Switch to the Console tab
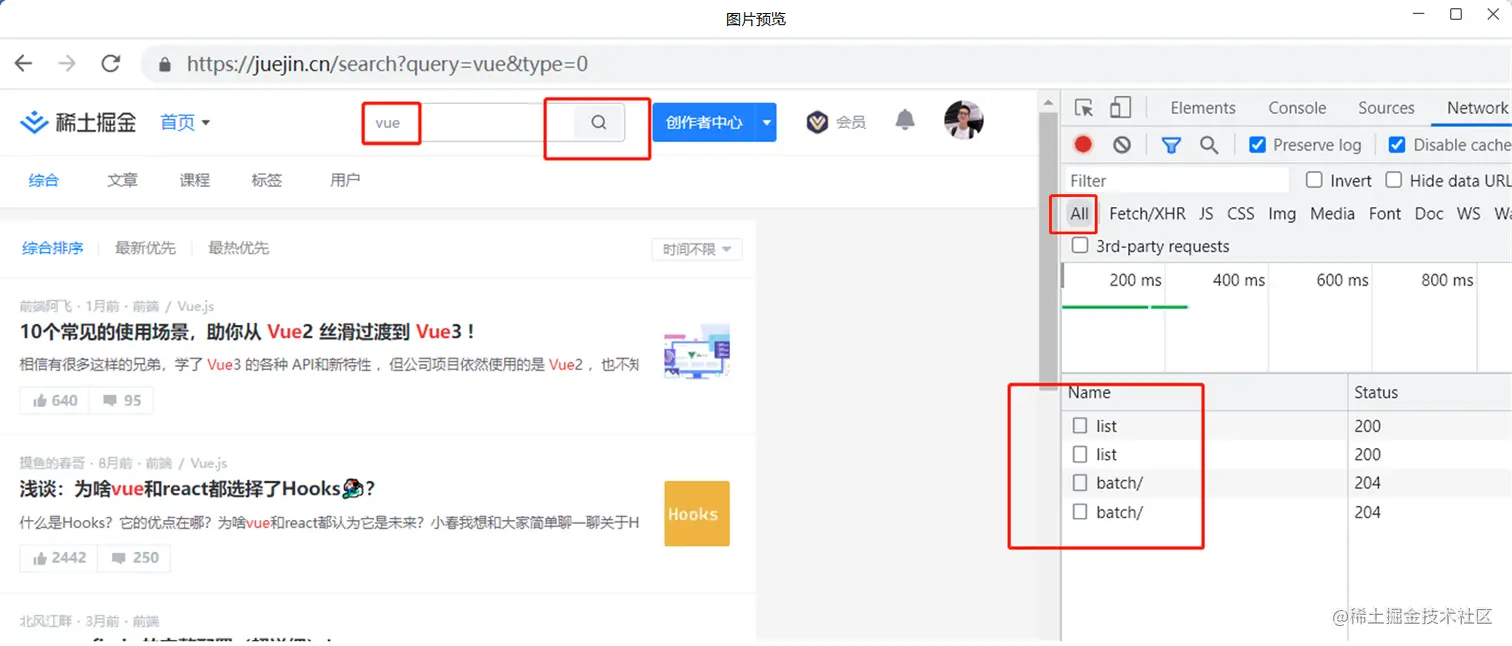Viewport: 1512px width, 646px height. click(x=1297, y=108)
